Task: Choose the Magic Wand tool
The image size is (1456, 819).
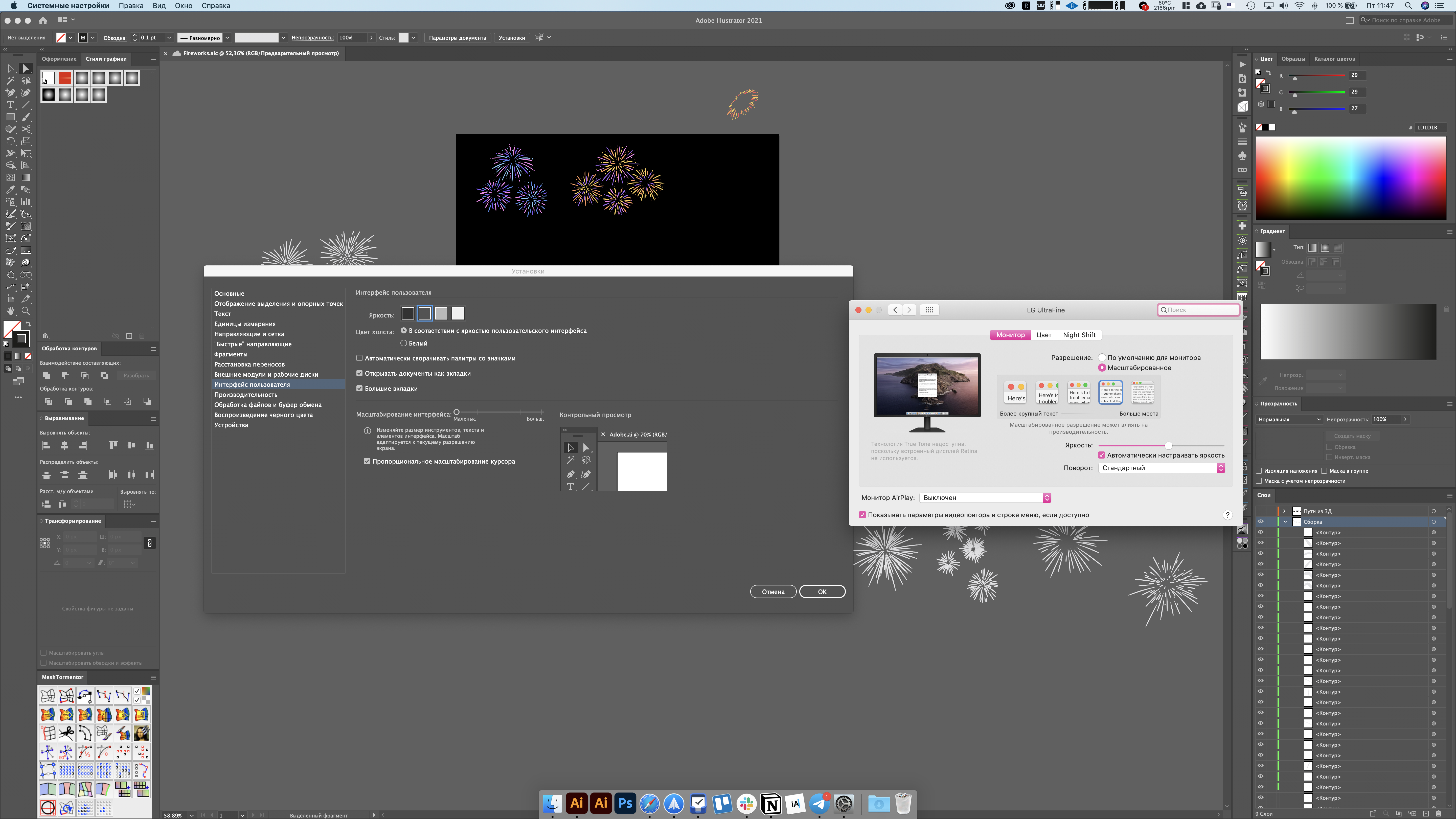Action: coord(10,81)
